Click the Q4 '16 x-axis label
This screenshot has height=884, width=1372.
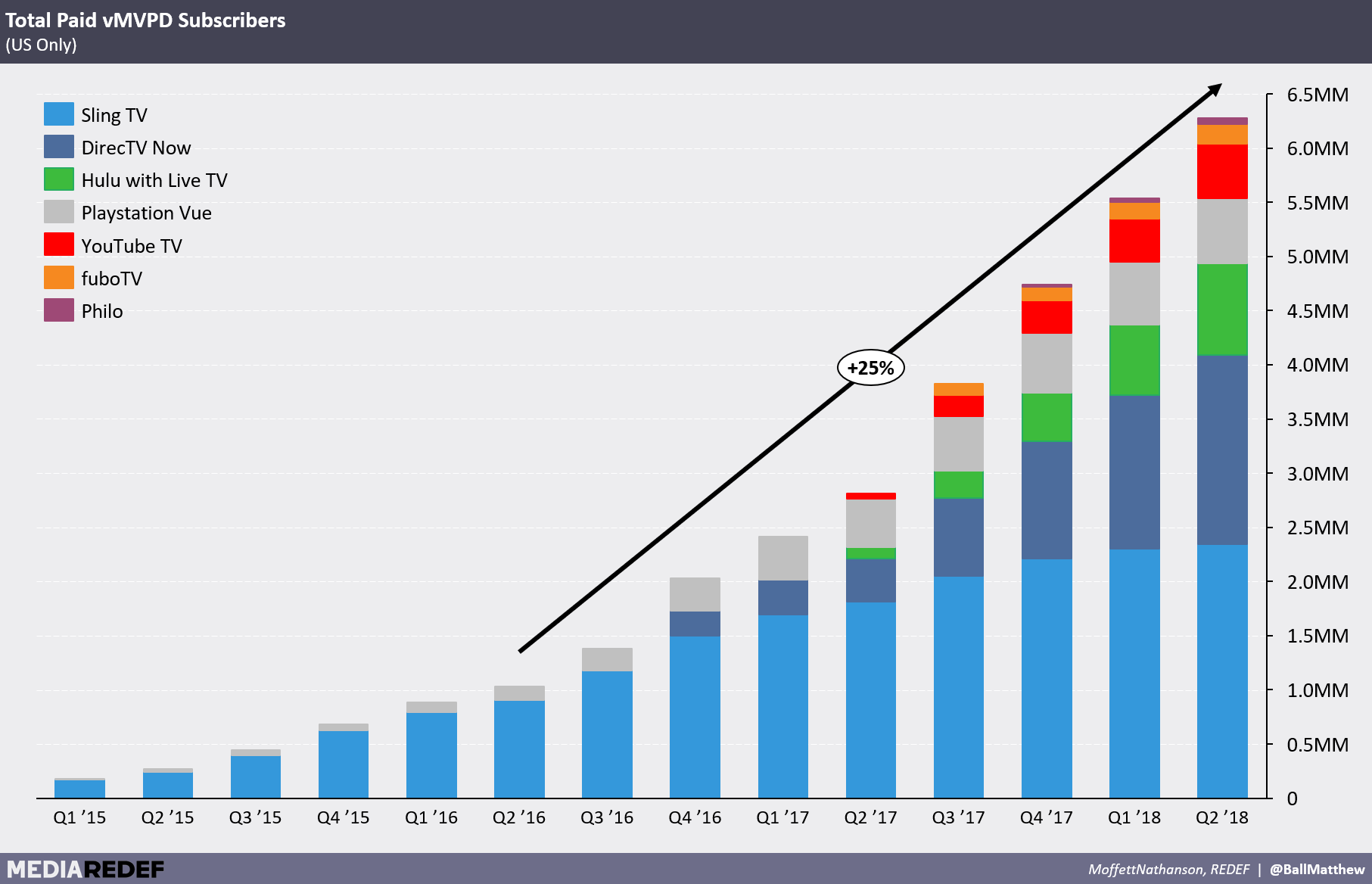pos(695,817)
